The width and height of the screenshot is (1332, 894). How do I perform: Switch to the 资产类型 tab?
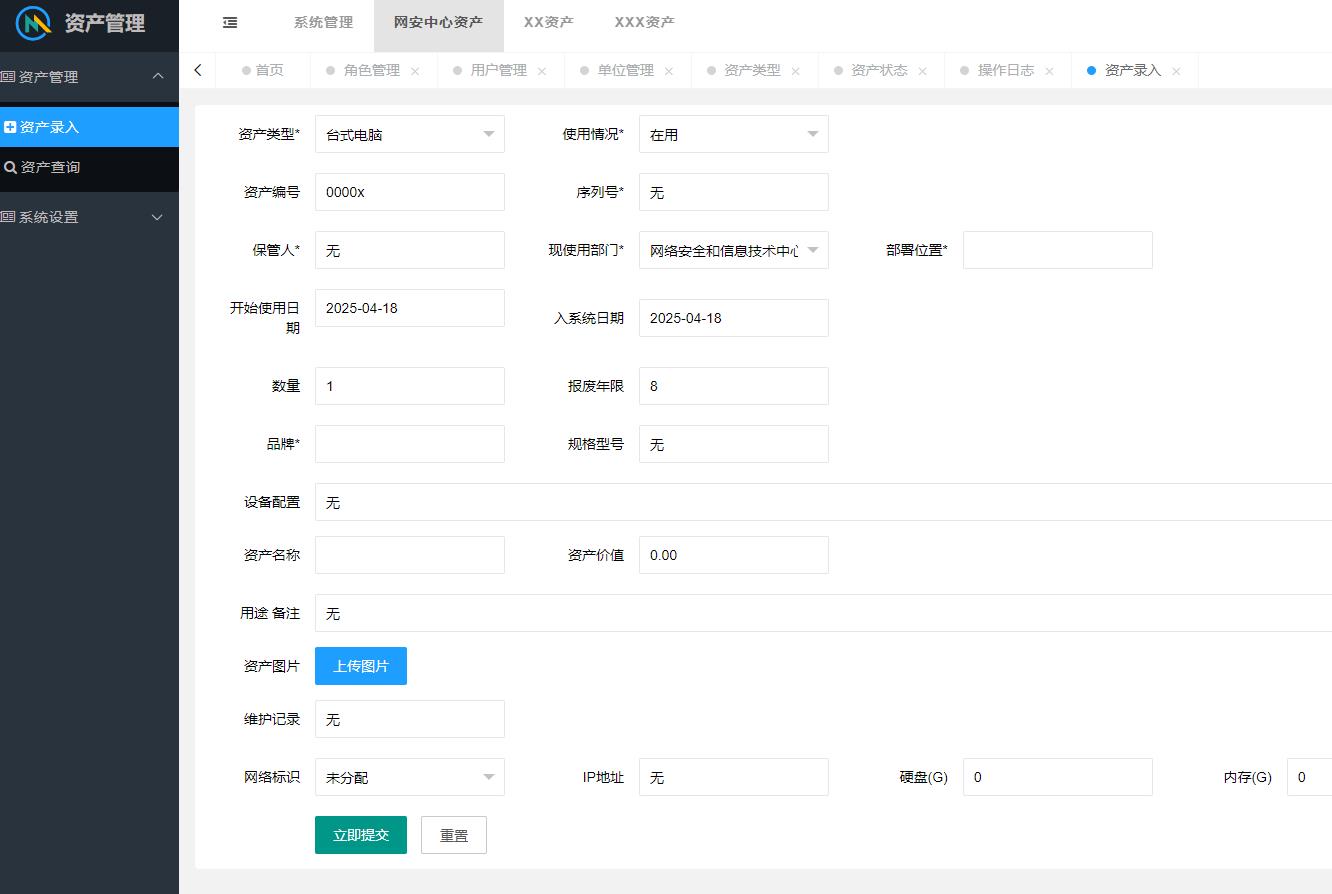coord(752,70)
